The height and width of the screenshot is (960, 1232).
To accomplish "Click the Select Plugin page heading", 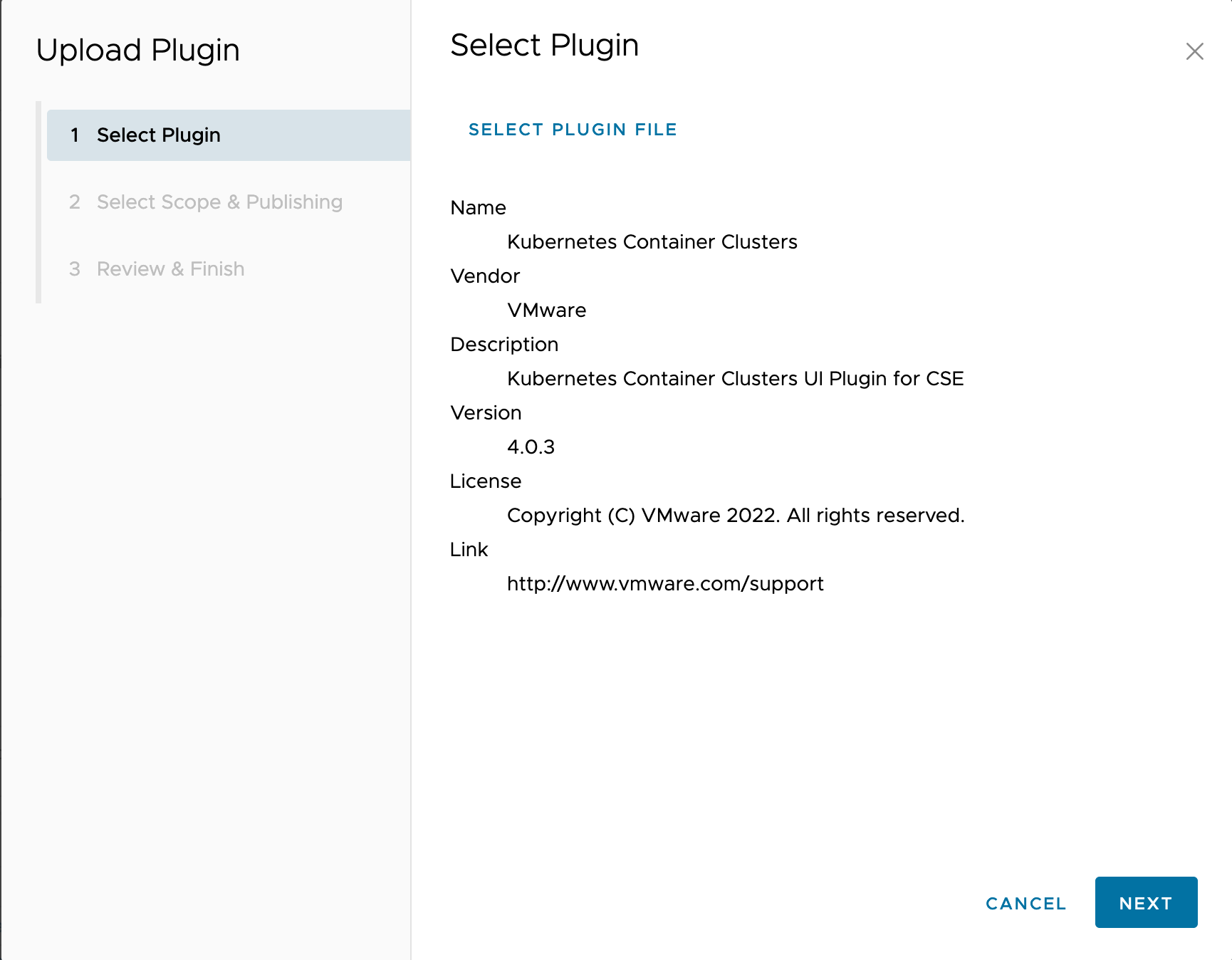I will (545, 45).
